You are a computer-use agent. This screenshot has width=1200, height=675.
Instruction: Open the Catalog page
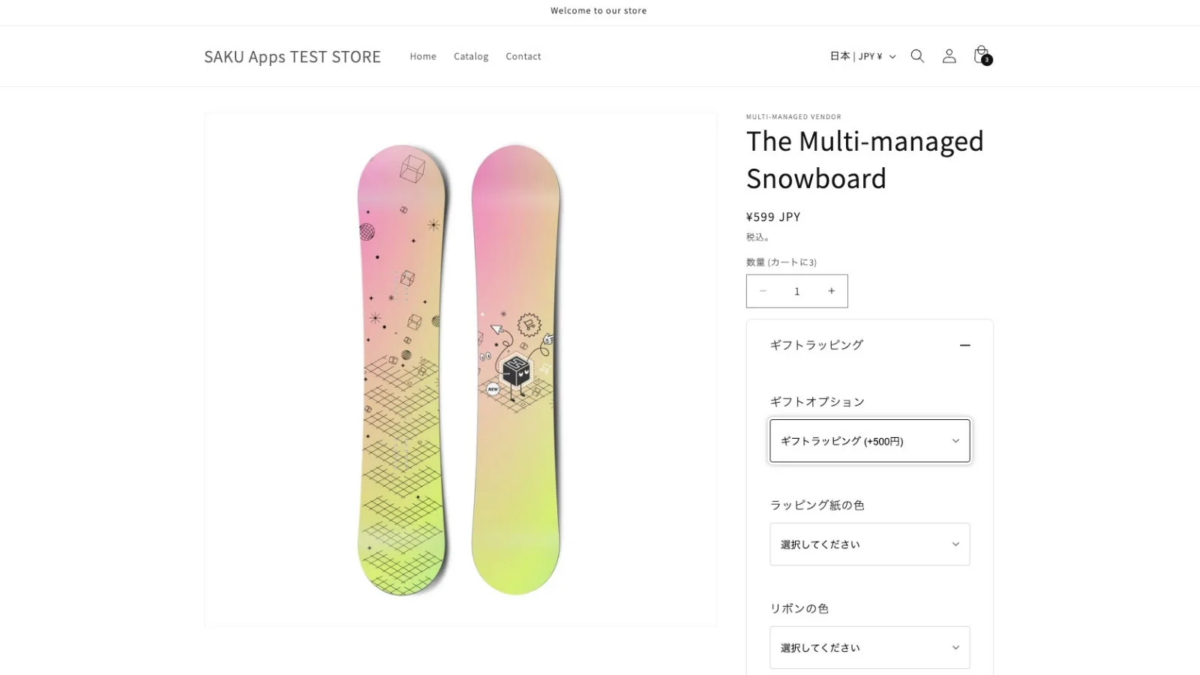pyautogui.click(x=471, y=56)
